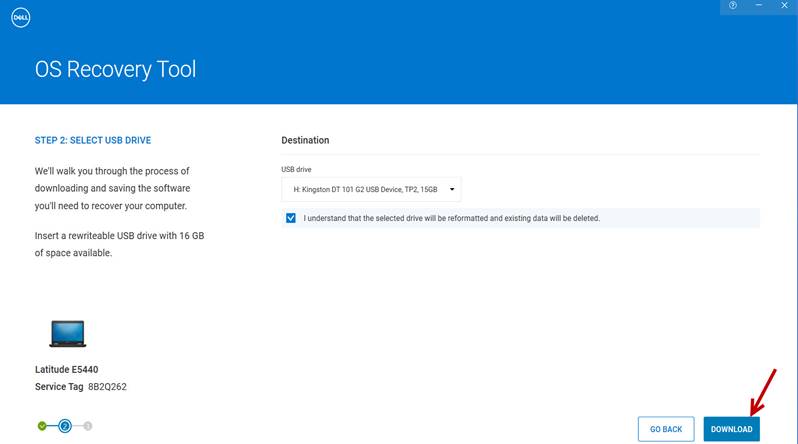
Task: Click the Latitude E5440 laptop image
Action: coord(67,334)
